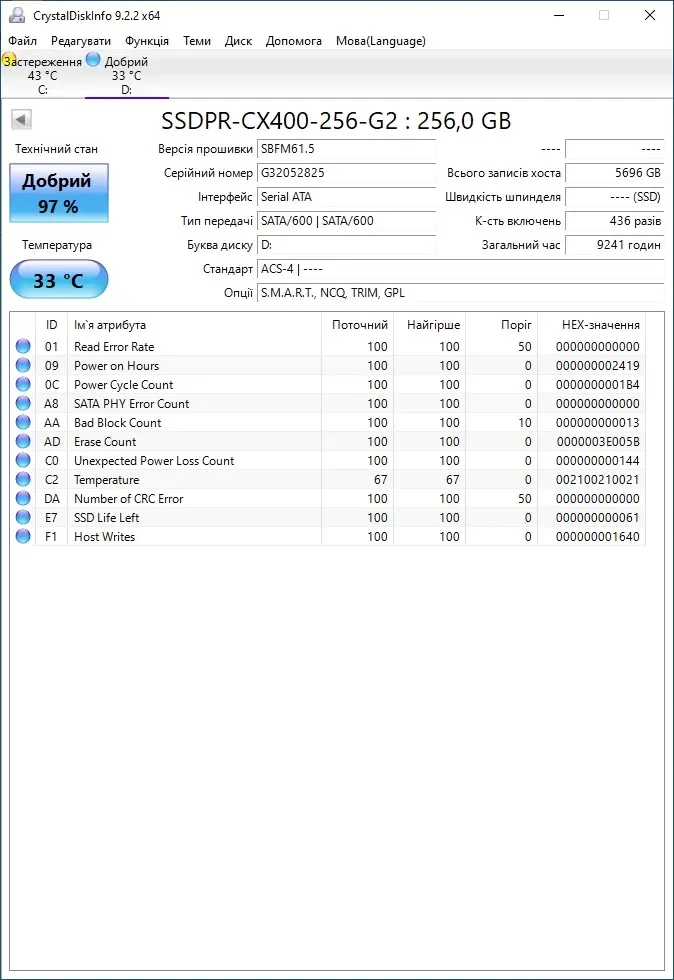
Task: Click the spindle speed value ---- (SSD)
Action: click(x=615, y=197)
